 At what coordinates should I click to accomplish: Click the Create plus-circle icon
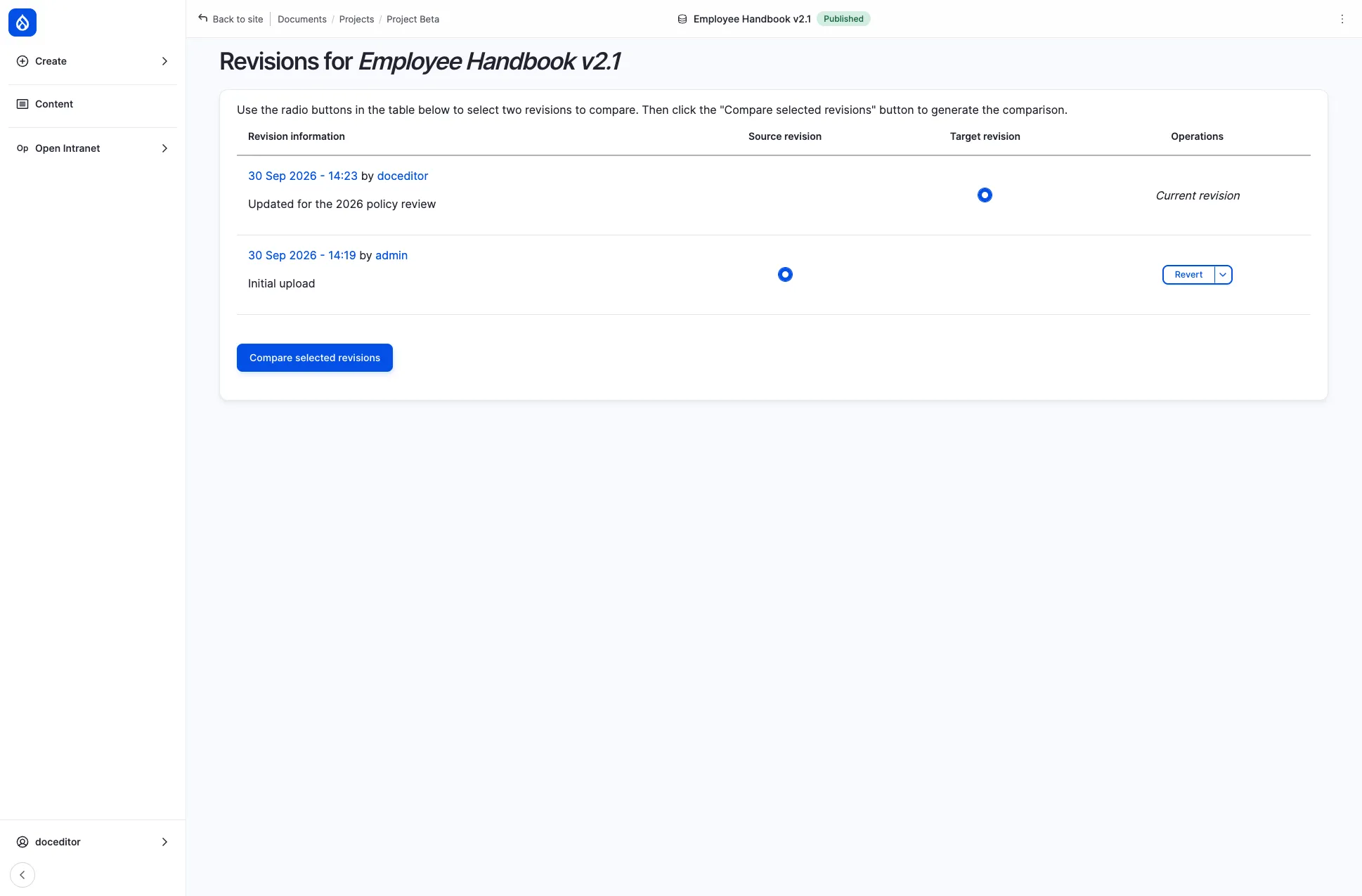point(22,61)
